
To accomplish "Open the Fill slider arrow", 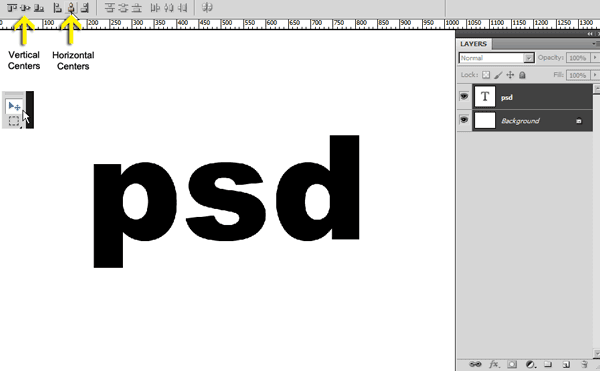I will tap(595, 75).
